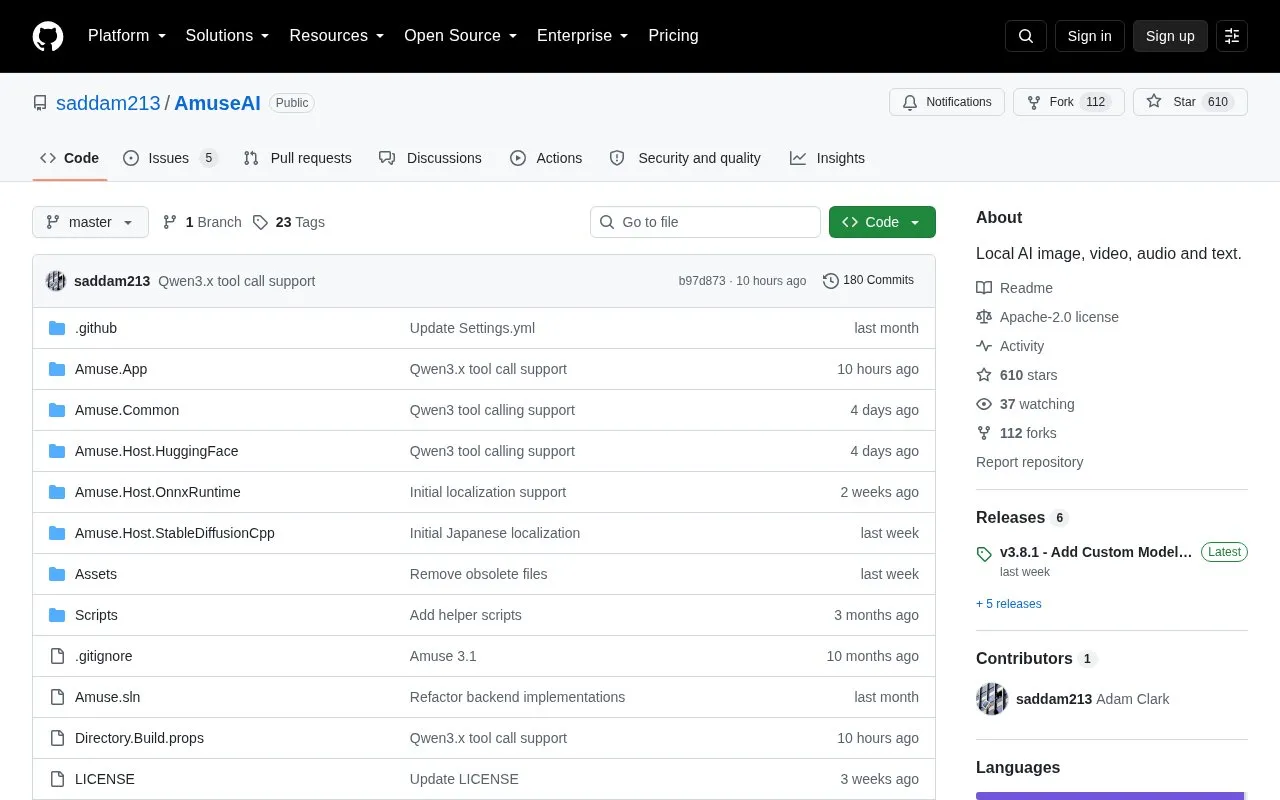Fork the AmuseAI repository
This screenshot has height=800, width=1280.
pyautogui.click(x=1069, y=102)
